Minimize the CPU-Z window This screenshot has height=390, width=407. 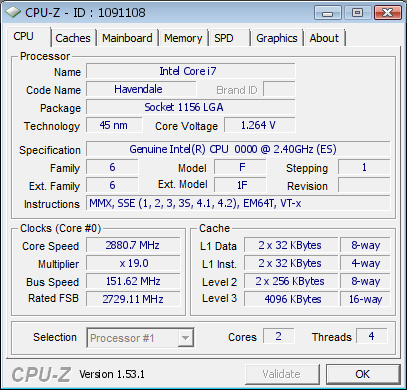point(328,13)
